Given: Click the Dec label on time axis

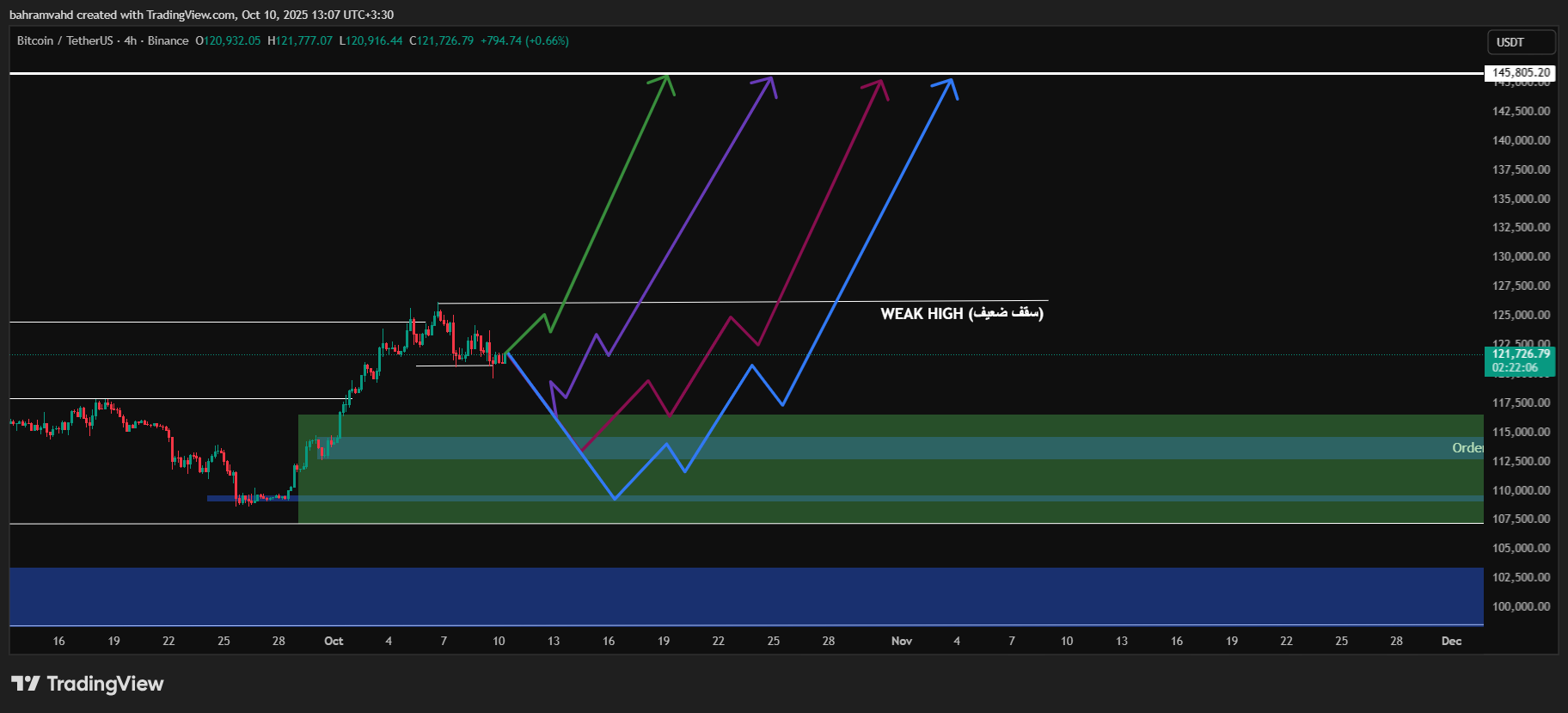Looking at the screenshot, I should coord(1451,641).
